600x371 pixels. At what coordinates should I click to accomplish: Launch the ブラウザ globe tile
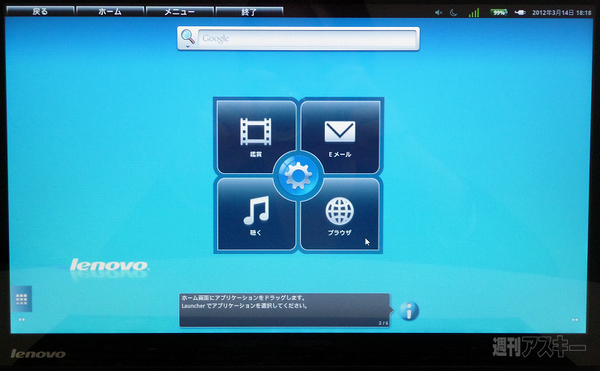tap(340, 215)
